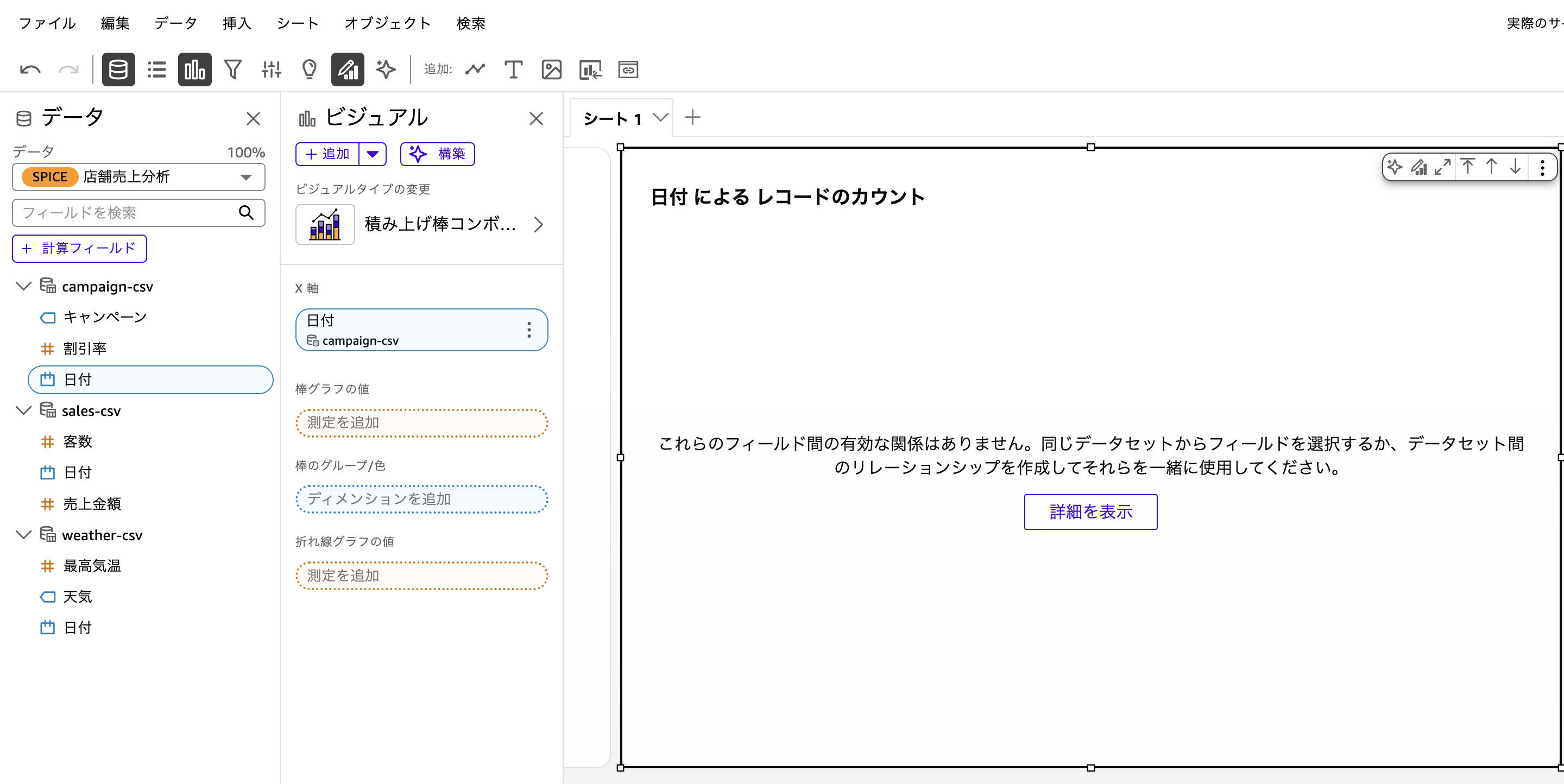Image resolution: width=1564 pixels, height=784 pixels.
Task: Click the 構築 build button
Action: pyautogui.click(x=437, y=154)
